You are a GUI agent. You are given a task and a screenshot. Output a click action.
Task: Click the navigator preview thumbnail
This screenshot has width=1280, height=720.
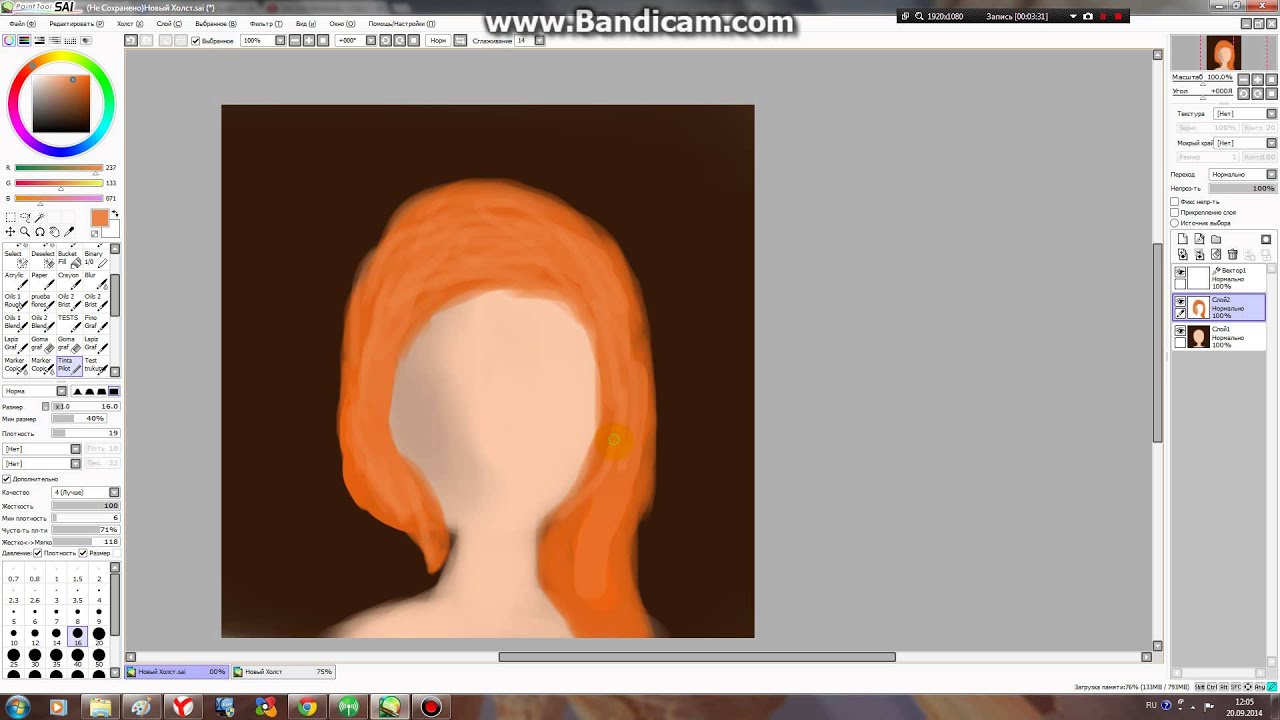click(x=1224, y=52)
